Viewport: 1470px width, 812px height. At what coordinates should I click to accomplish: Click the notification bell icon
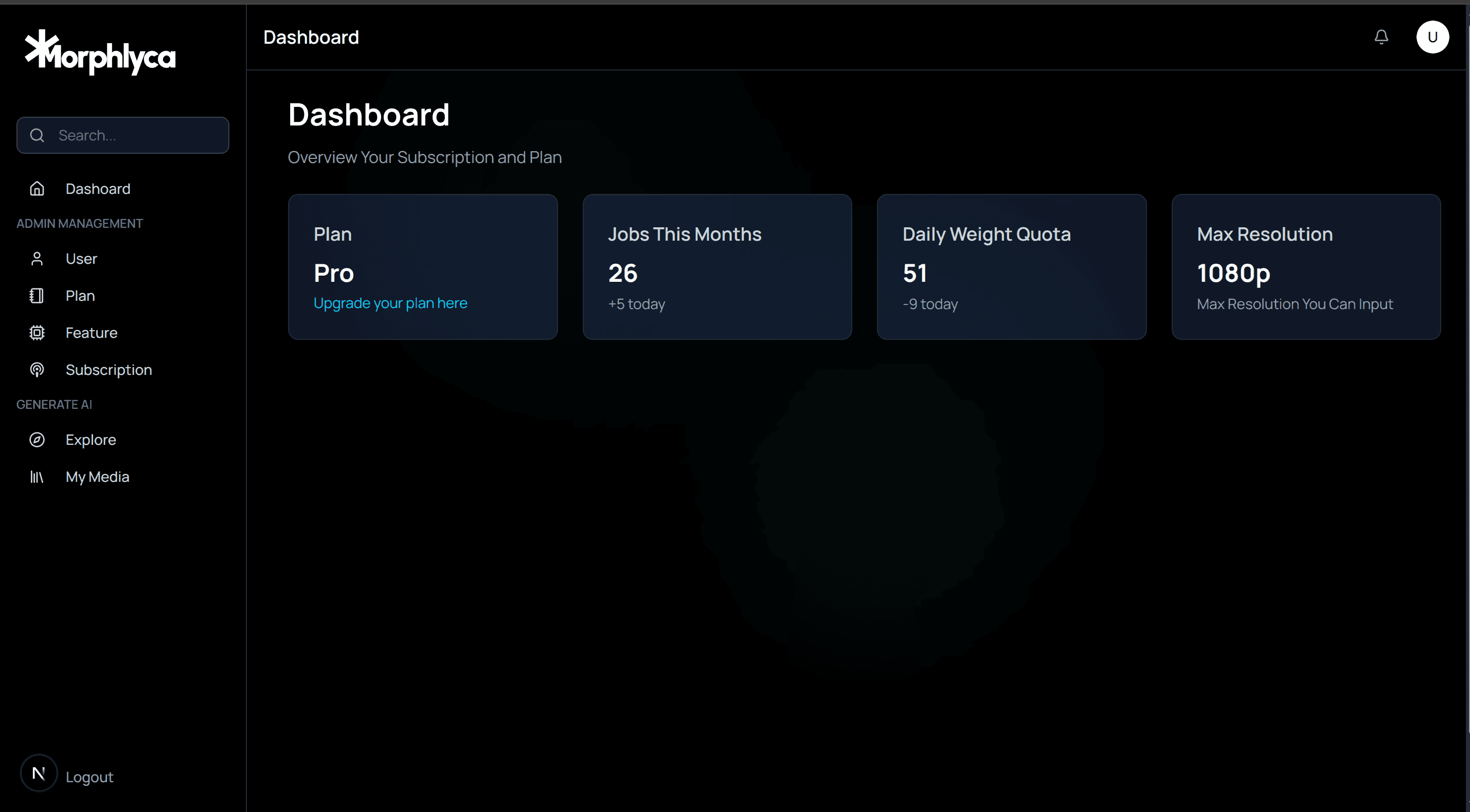[1381, 37]
